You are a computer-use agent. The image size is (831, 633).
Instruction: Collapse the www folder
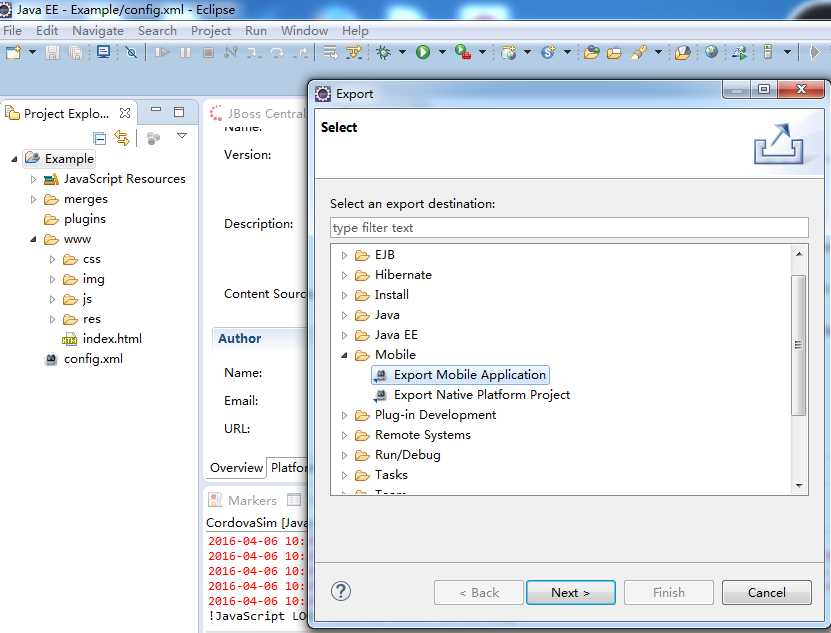pyautogui.click(x=33, y=240)
